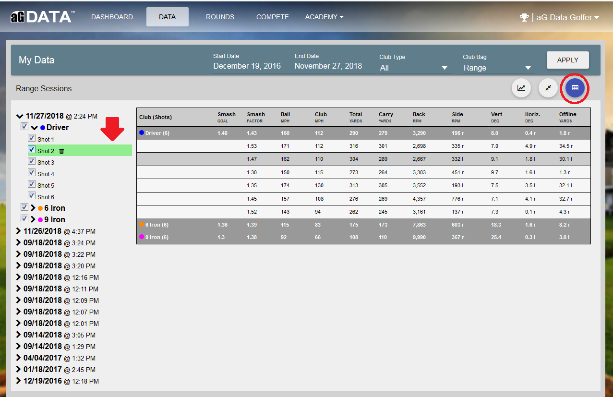Open the Club Bag dropdown showing Range

(x=497, y=68)
